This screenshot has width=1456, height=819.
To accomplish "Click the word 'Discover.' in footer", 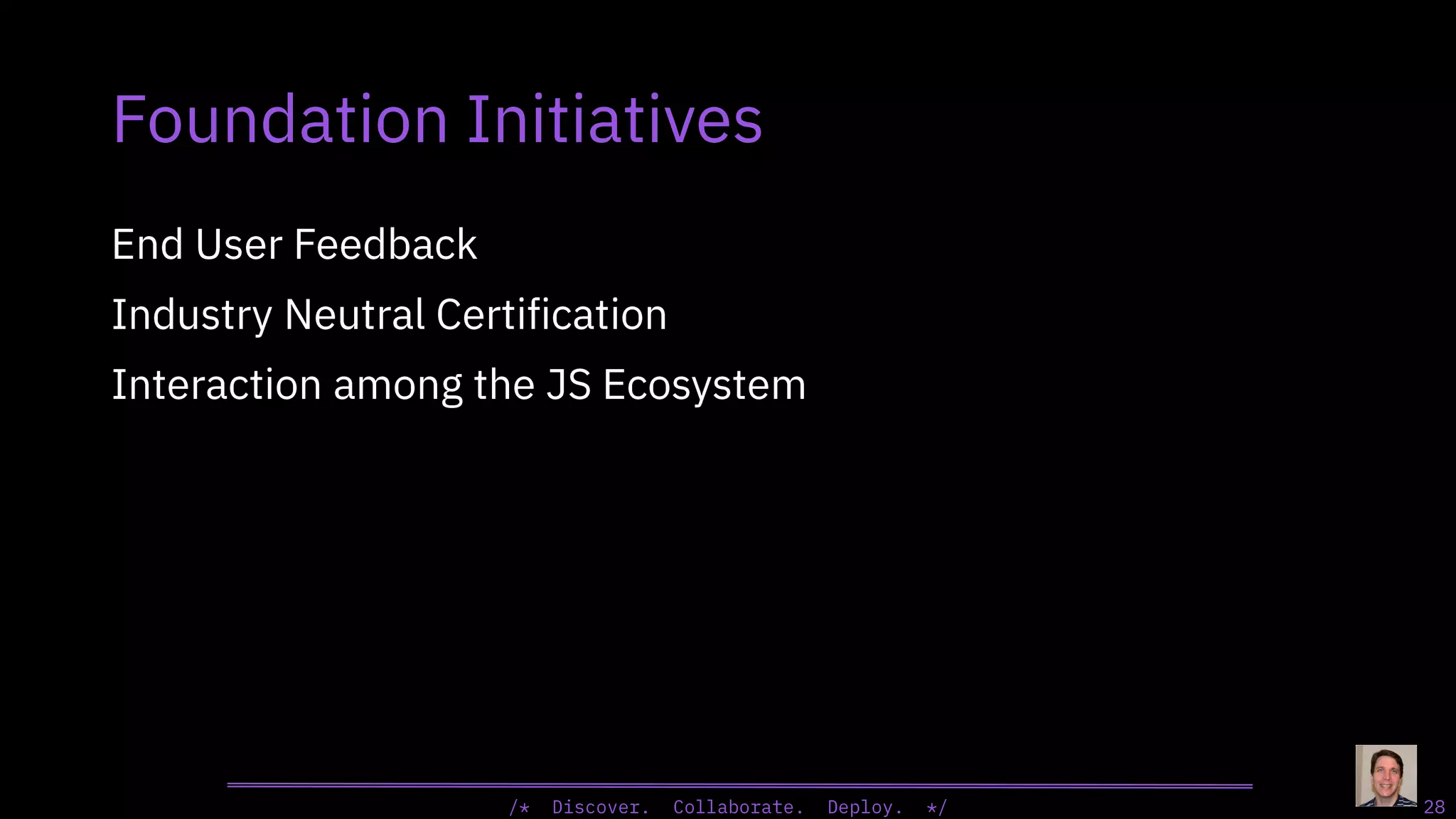I will (601, 808).
